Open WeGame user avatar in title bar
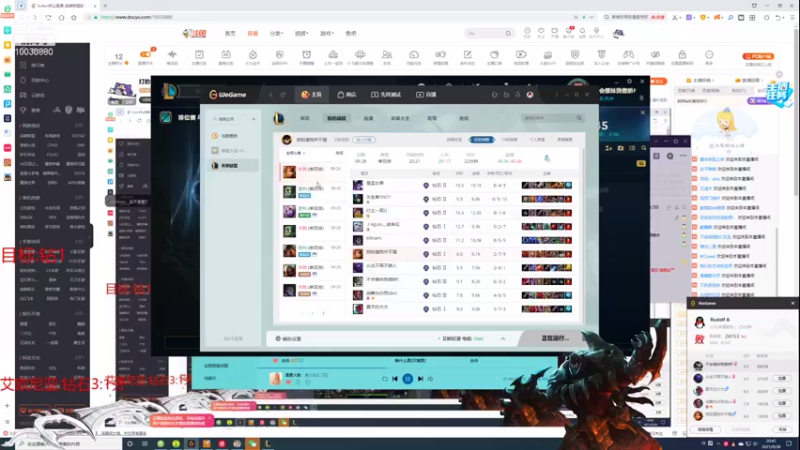The height and width of the screenshot is (450, 800). tap(530, 94)
